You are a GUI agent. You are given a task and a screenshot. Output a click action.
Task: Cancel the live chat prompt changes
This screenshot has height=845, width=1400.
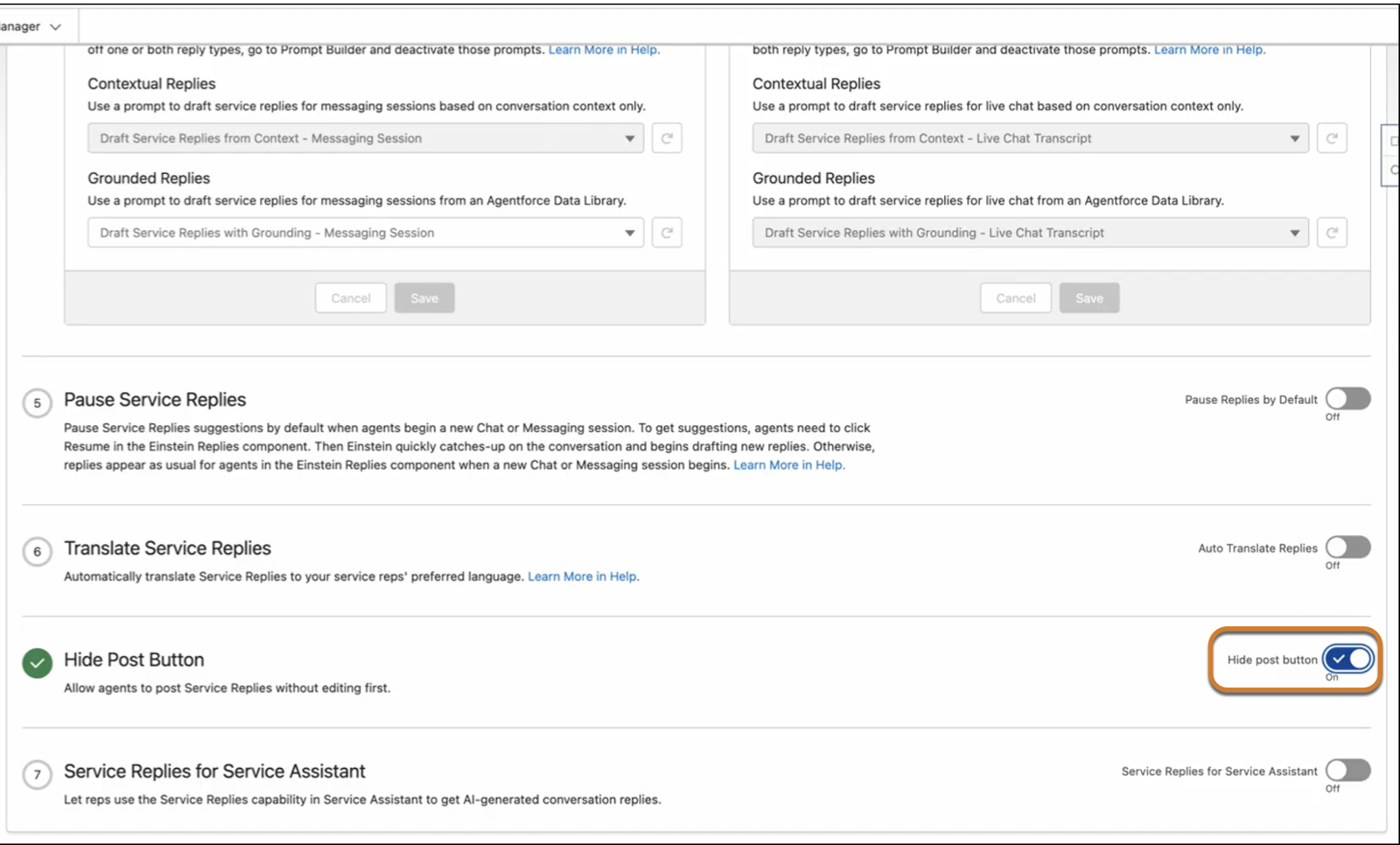pyautogui.click(x=1016, y=298)
